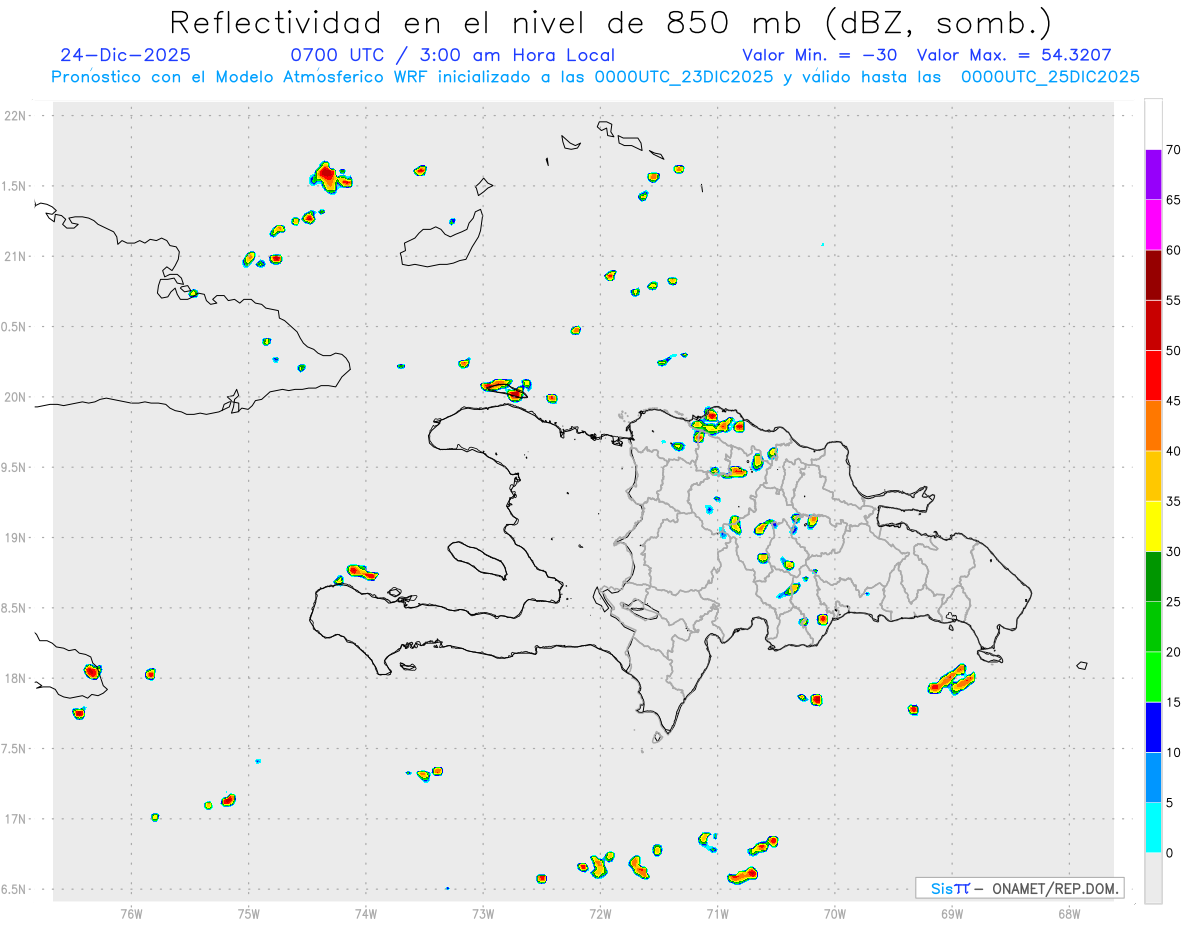
Task: Click the 'SisTT - ONAMET/REP.DOM.' credit box
Action: [x=1020, y=888]
